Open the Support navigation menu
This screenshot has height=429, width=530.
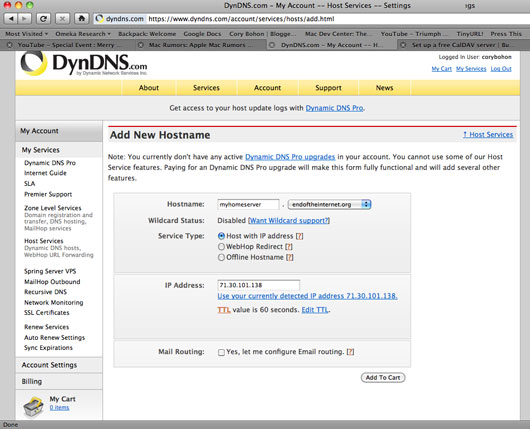click(328, 88)
